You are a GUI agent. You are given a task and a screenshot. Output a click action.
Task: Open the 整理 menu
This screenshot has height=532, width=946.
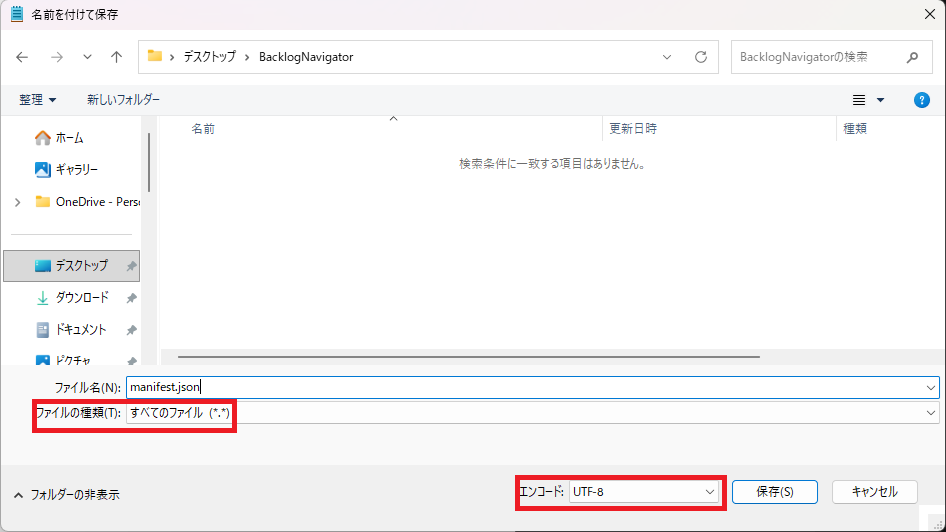(38, 100)
